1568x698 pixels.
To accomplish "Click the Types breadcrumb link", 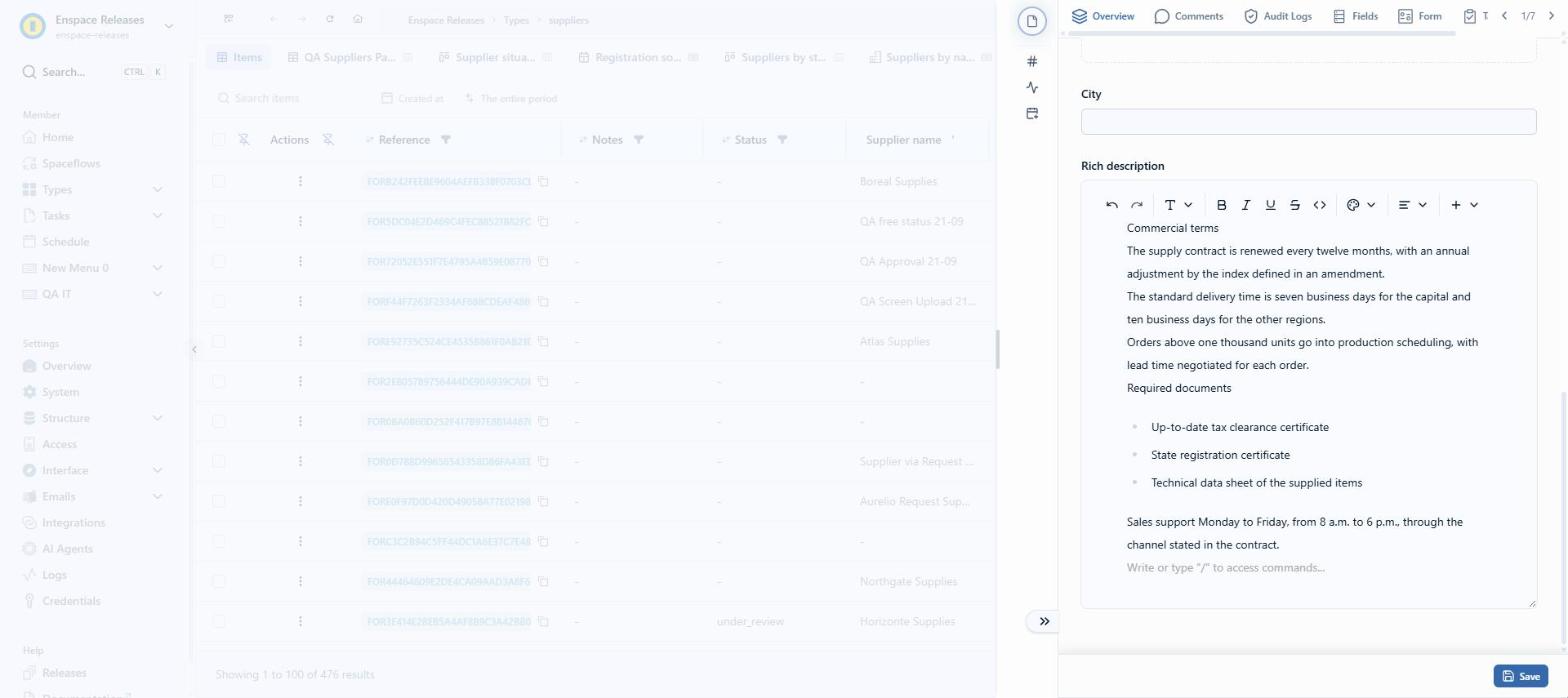I will pos(516,20).
